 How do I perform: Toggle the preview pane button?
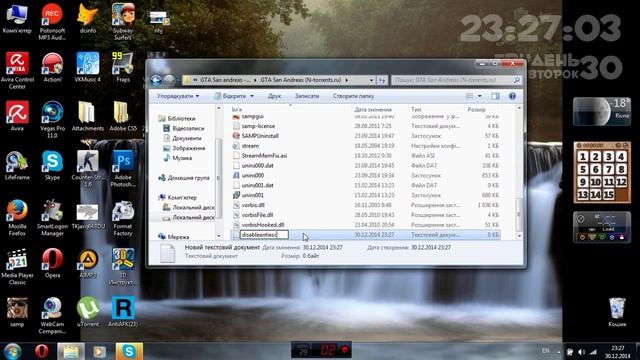tap(495, 96)
